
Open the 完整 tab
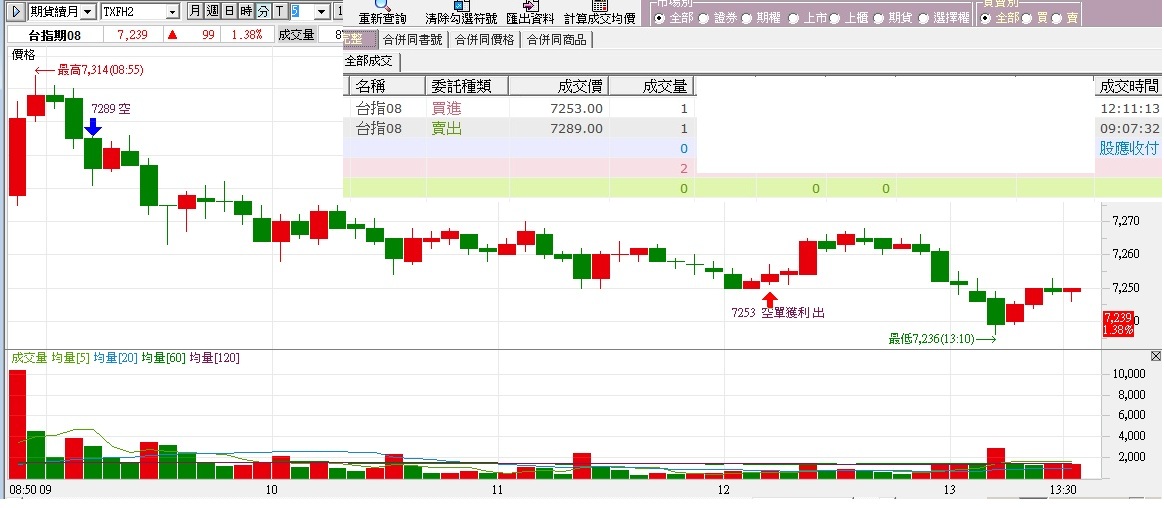(x=360, y=40)
